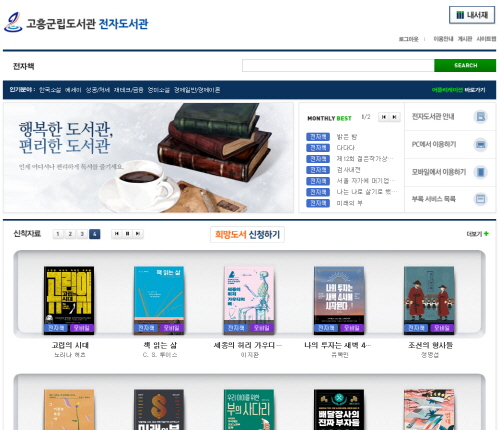Go to the previous Monthly Best page
Viewport: 500px width, 430px height.
384,117
